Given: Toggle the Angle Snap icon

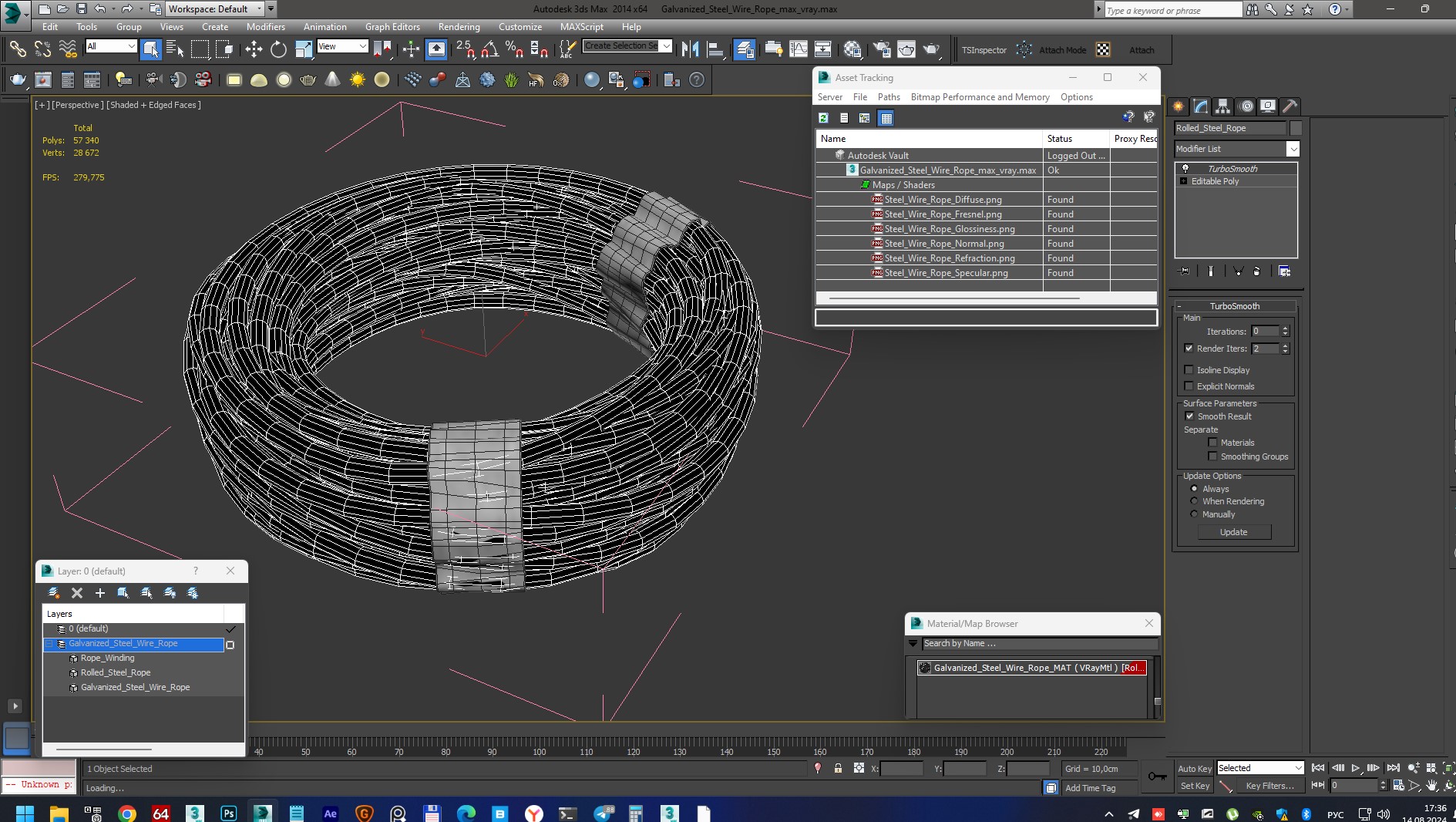Looking at the screenshot, I should (x=489, y=50).
